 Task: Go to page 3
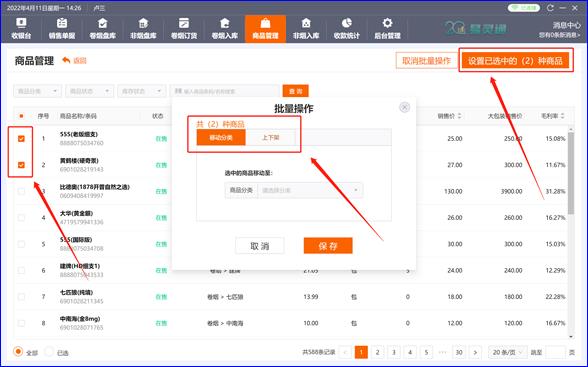(x=394, y=352)
